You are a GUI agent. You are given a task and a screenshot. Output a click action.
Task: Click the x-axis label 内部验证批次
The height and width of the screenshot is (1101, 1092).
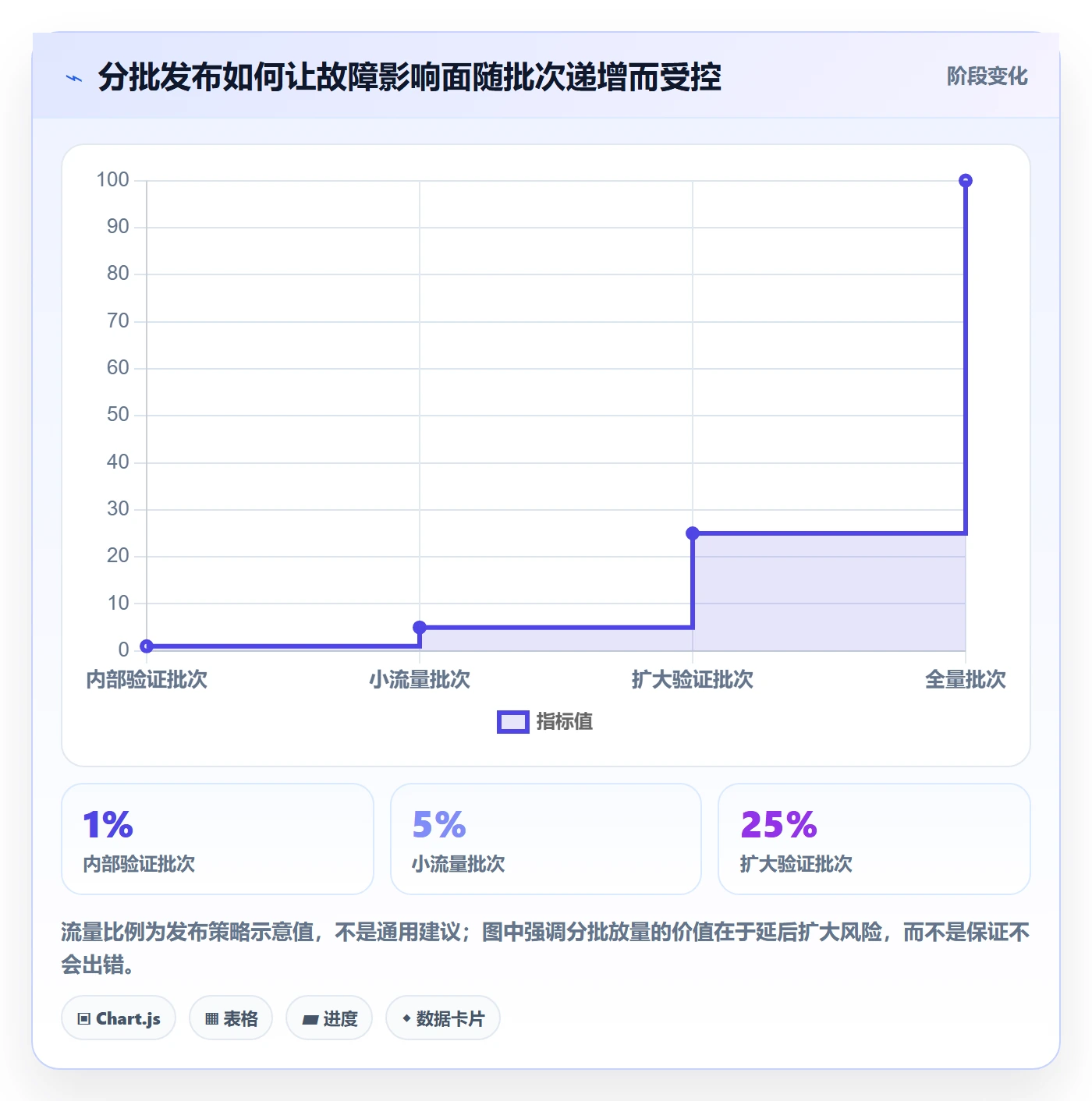pos(147,680)
